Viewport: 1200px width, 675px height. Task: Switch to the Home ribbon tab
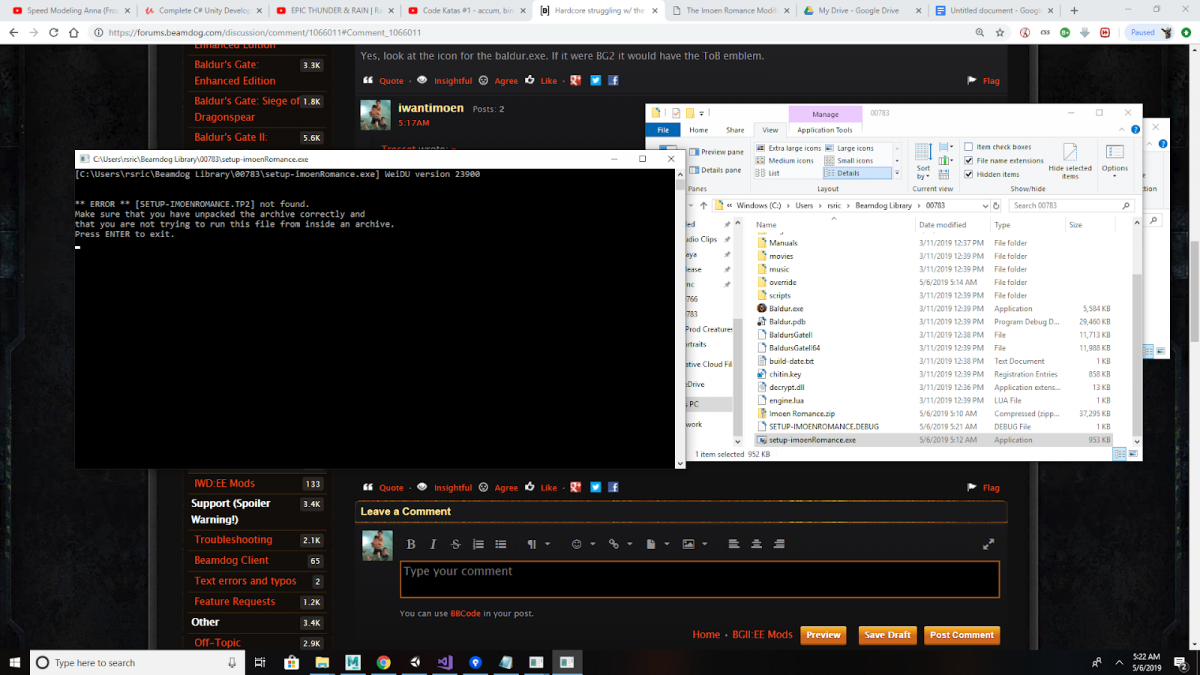click(x=698, y=130)
